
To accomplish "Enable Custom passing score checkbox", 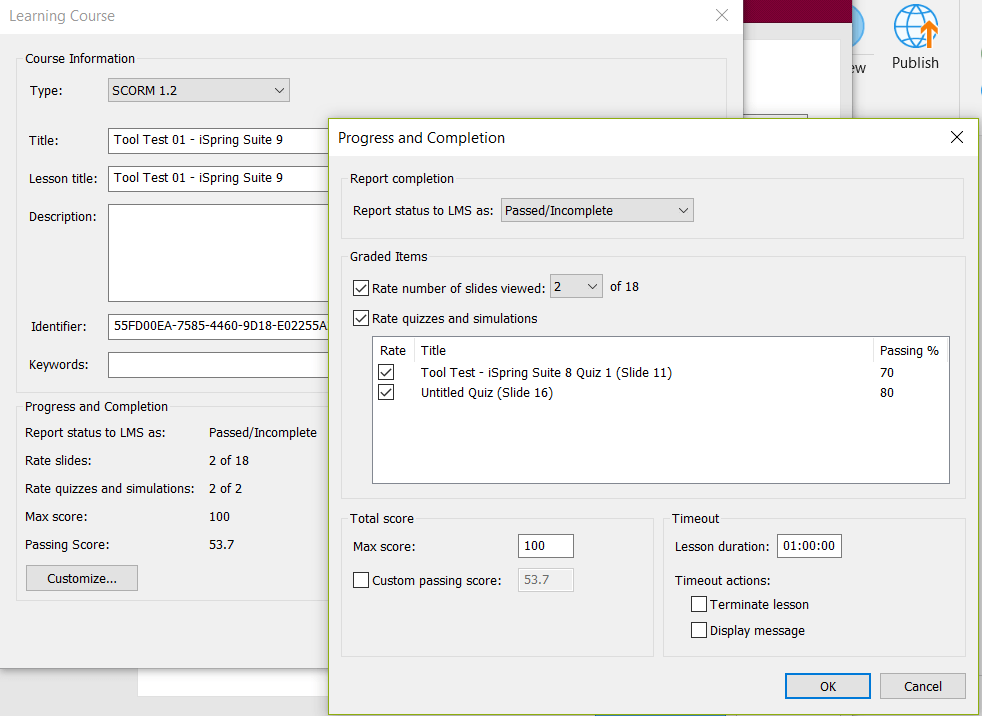I will coord(361,580).
